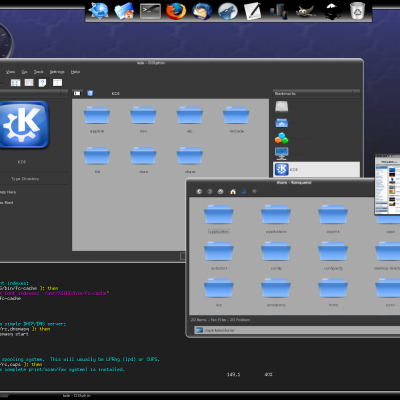Screen dimensions: 400x400
Task: Select the hard disk bookmark in Dolphin
Action: tap(282, 107)
